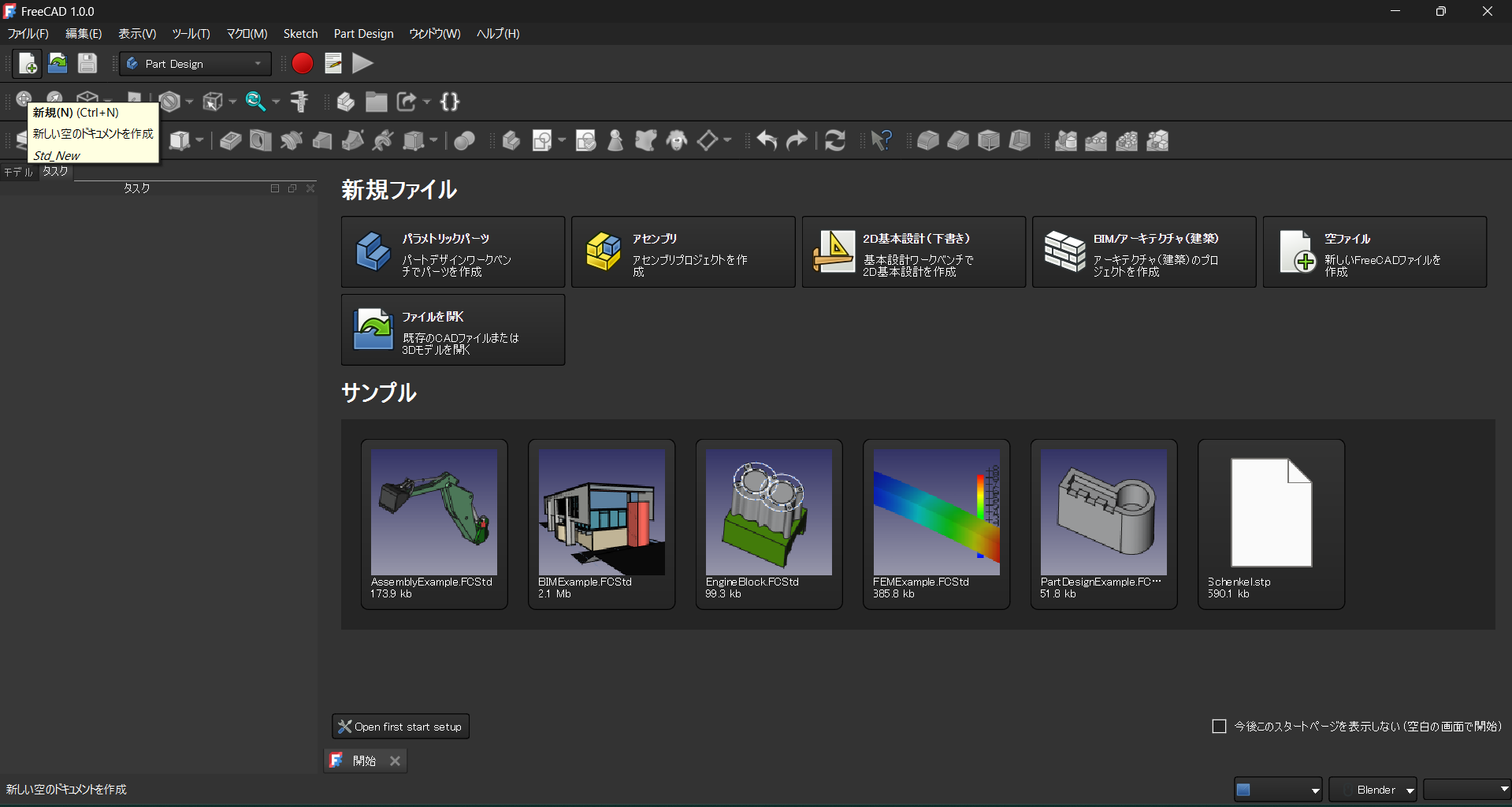Select the Chamfer tool icon

[x=958, y=140]
